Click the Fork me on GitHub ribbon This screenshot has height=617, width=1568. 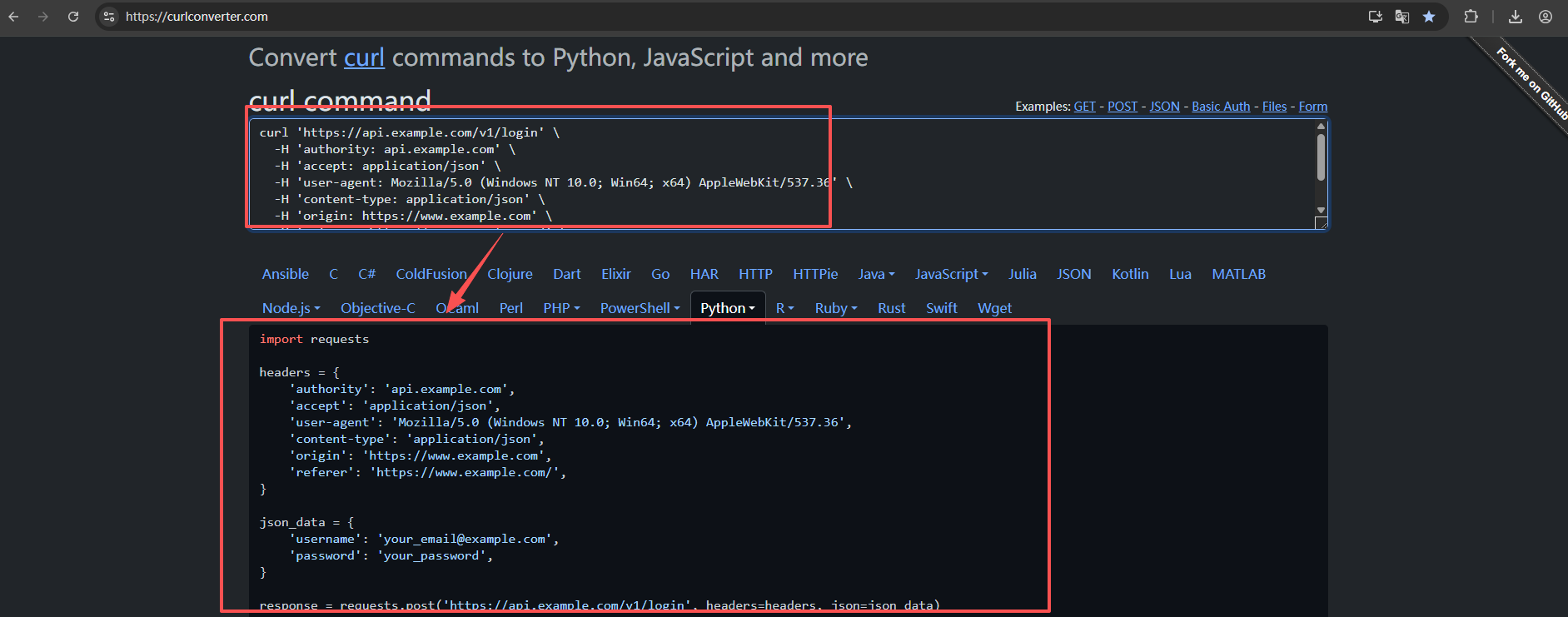click(1531, 82)
